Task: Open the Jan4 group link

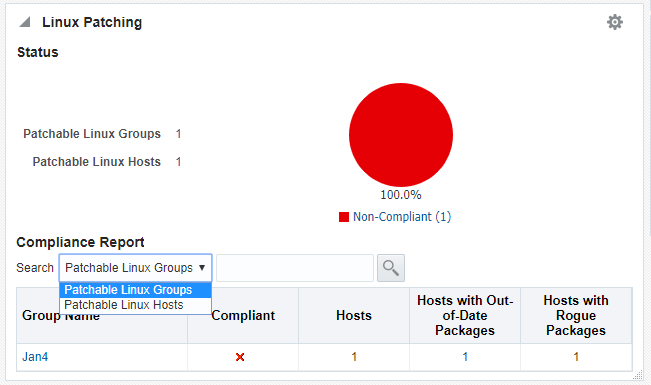Action: pos(35,357)
